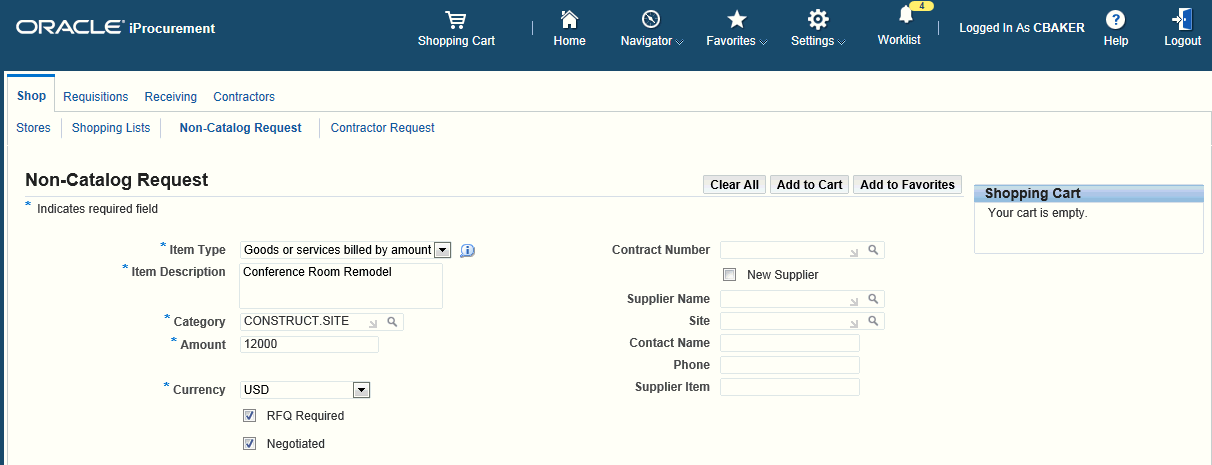
Task: Click the Add to Favorites button
Action: (x=907, y=185)
